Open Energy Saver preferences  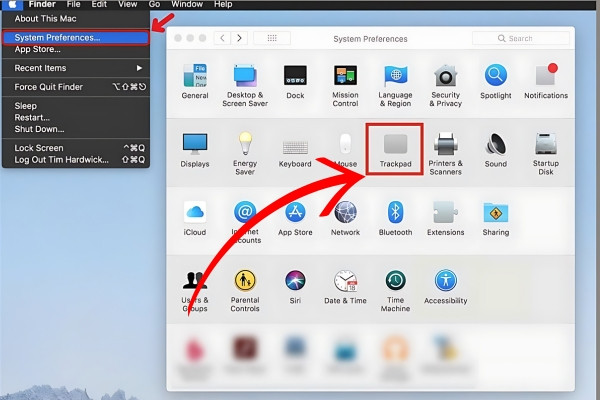(x=245, y=153)
